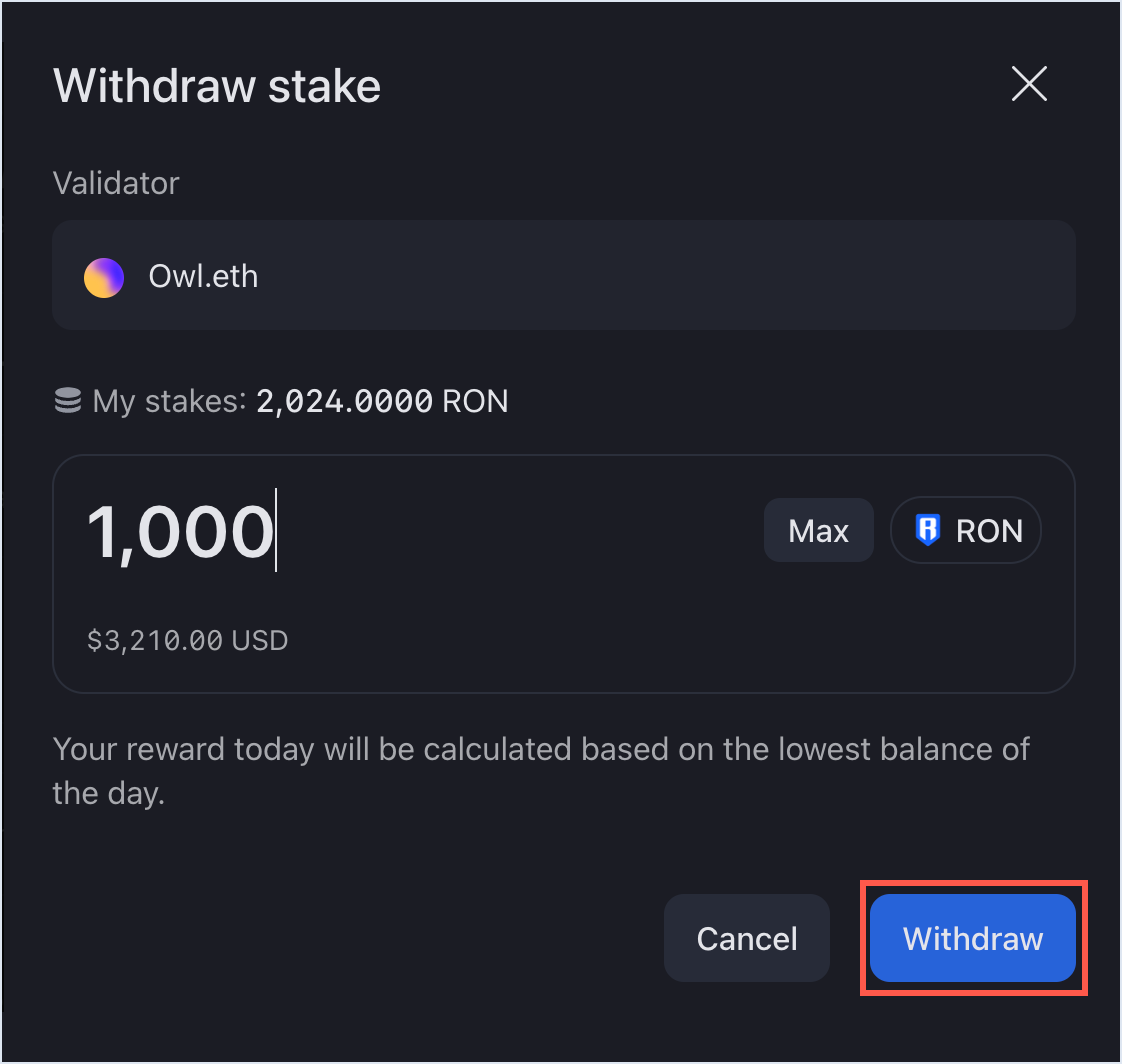Click the $3,210.00 USD conversion text

pos(187,640)
